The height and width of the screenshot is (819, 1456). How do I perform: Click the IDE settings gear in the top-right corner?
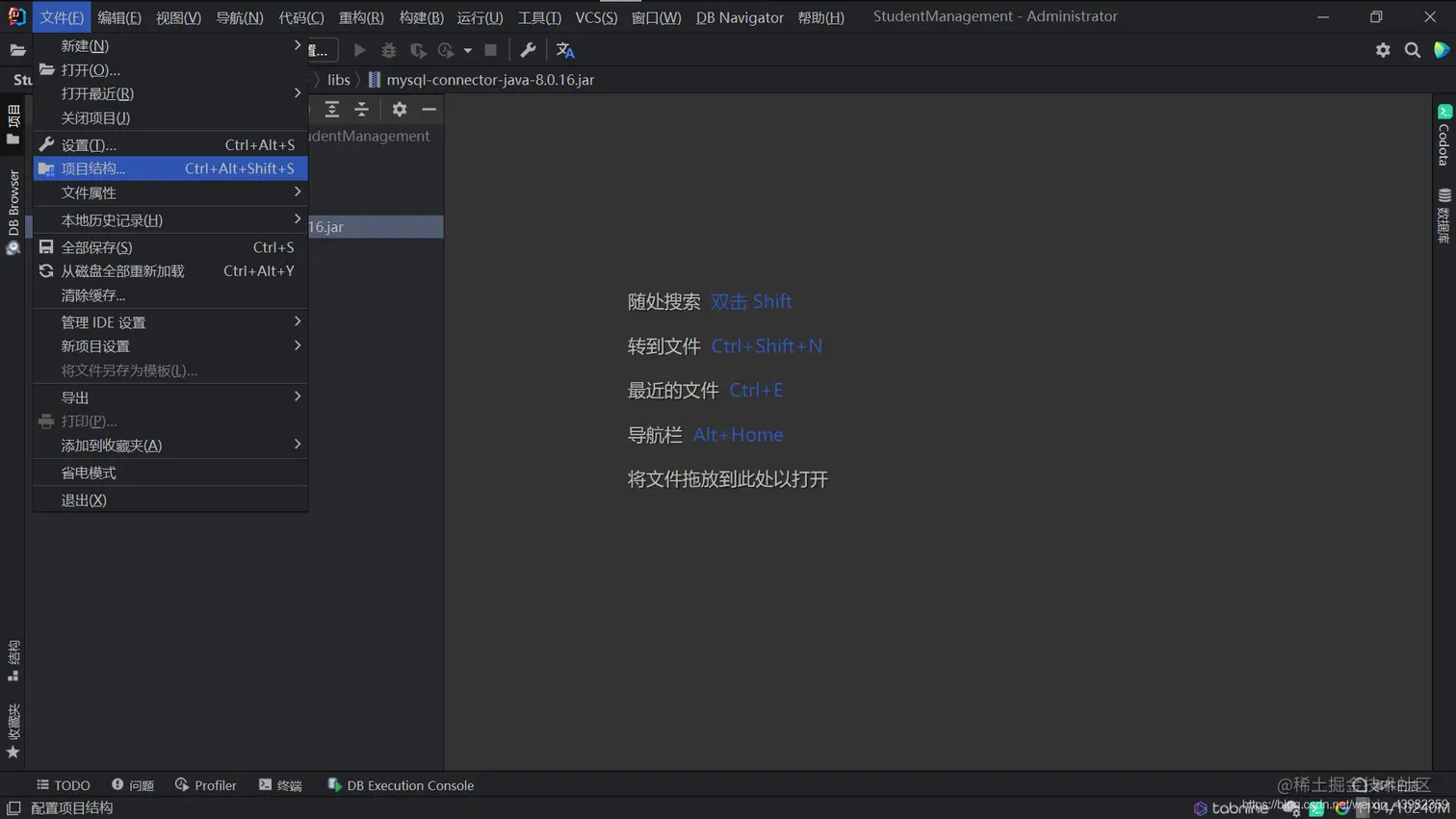tap(1383, 50)
